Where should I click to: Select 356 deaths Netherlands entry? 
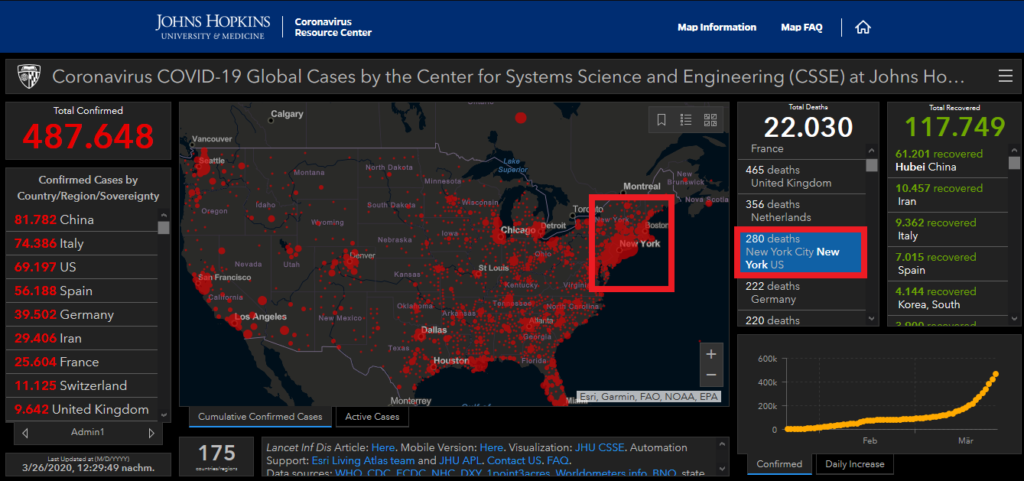(x=801, y=211)
